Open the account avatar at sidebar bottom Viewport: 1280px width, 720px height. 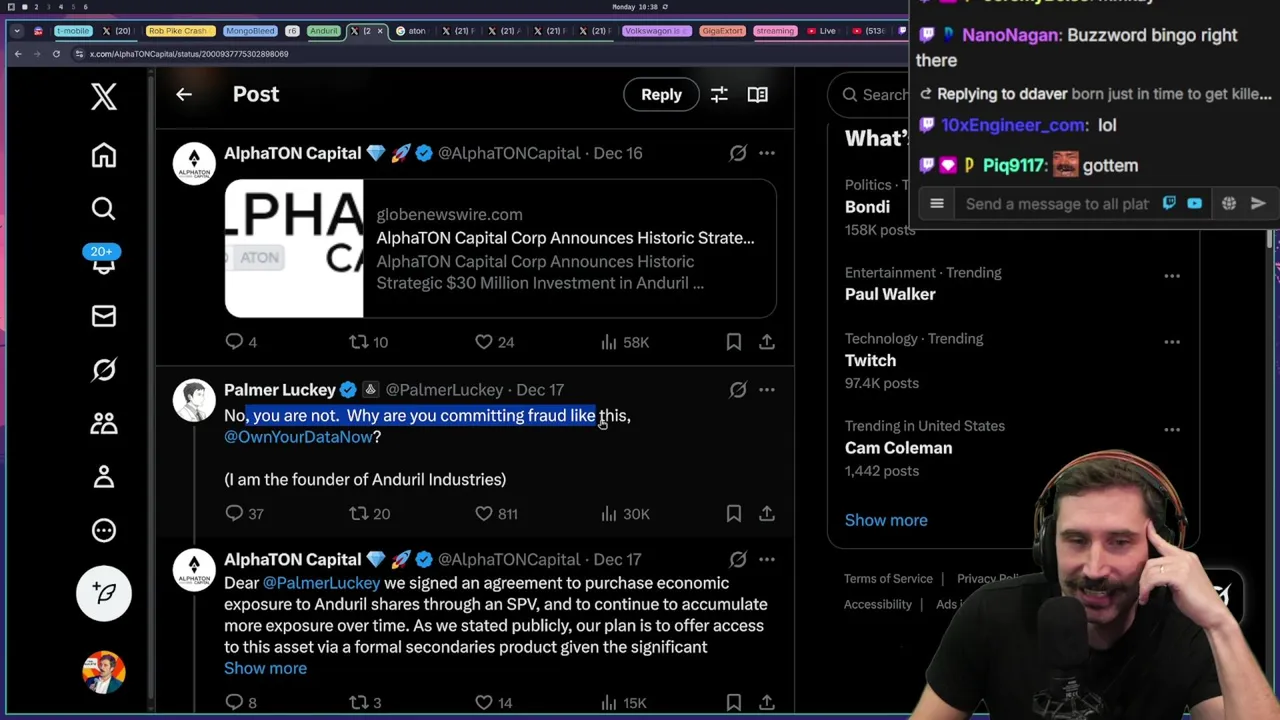104,672
